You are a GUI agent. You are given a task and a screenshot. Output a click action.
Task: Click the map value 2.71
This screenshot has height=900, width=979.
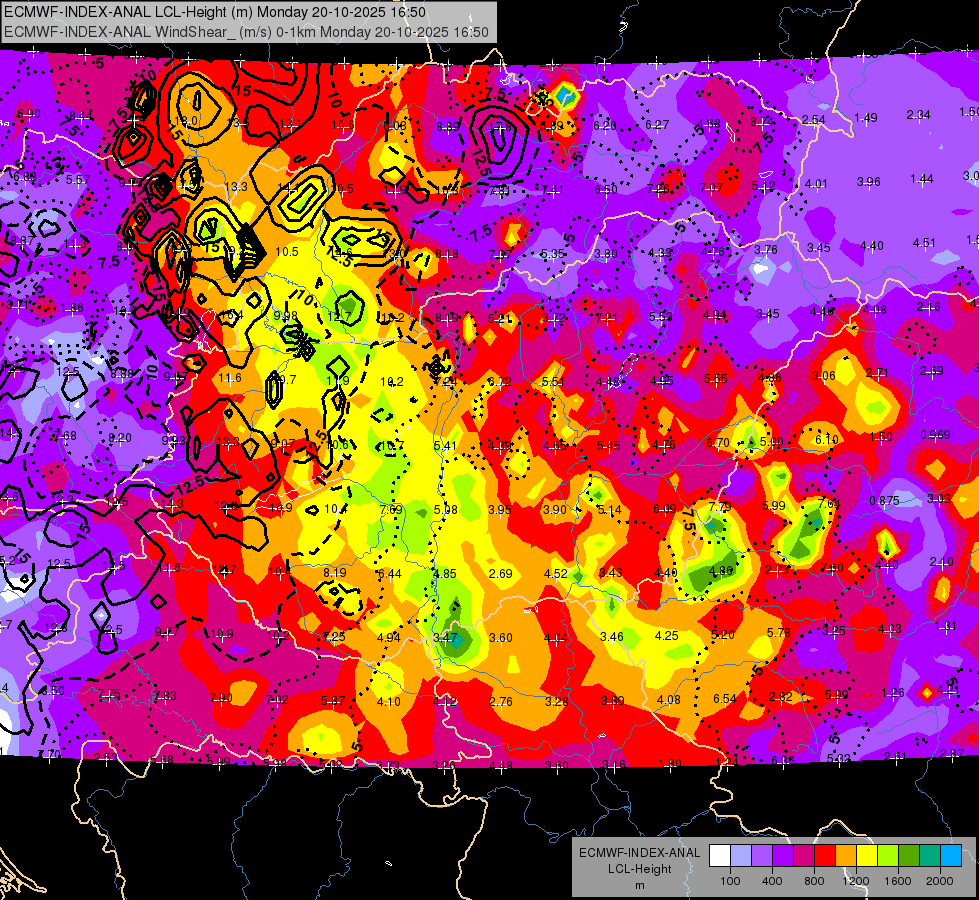(x=877, y=373)
